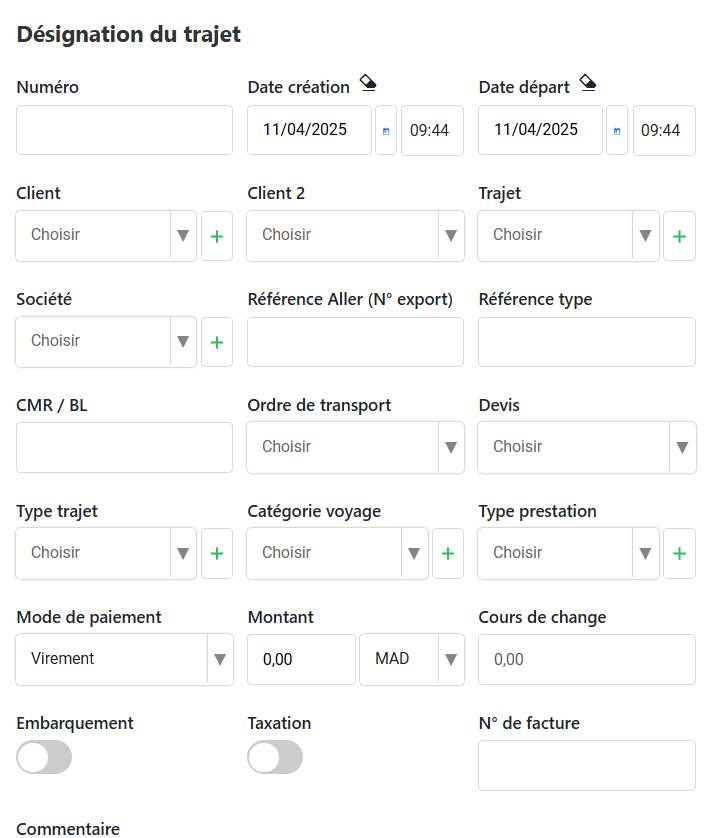Change the MAD currency dropdown
The width and height of the screenshot is (713, 838).
click(412, 659)
